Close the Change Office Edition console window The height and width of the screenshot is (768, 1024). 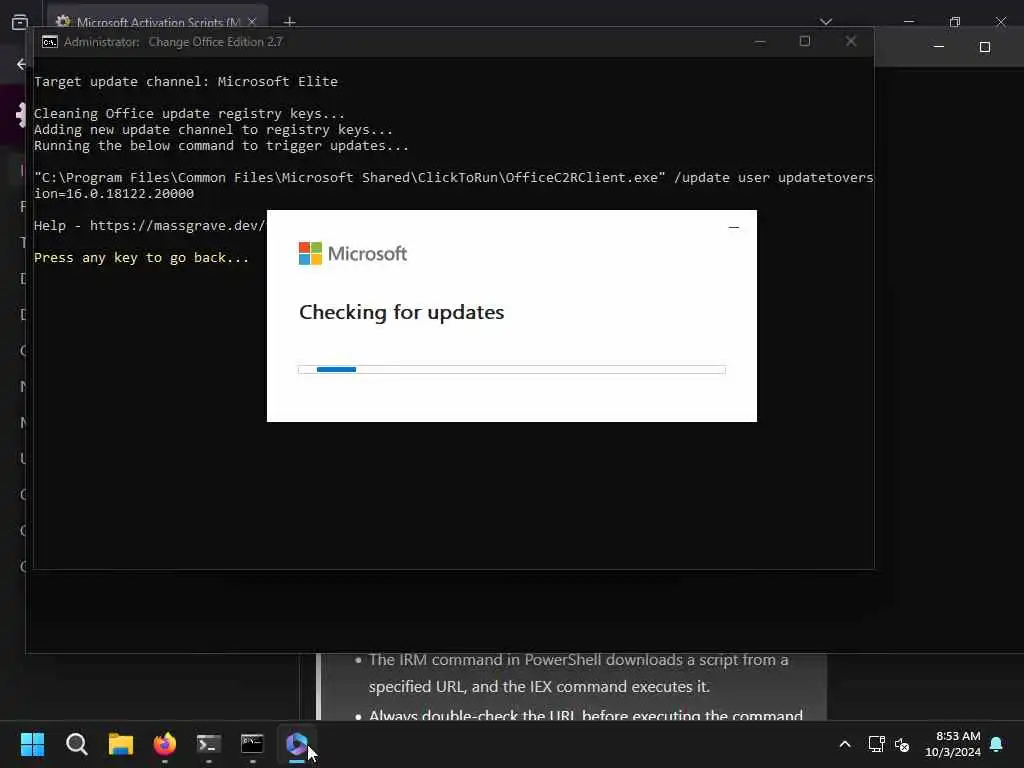(850, 41)
